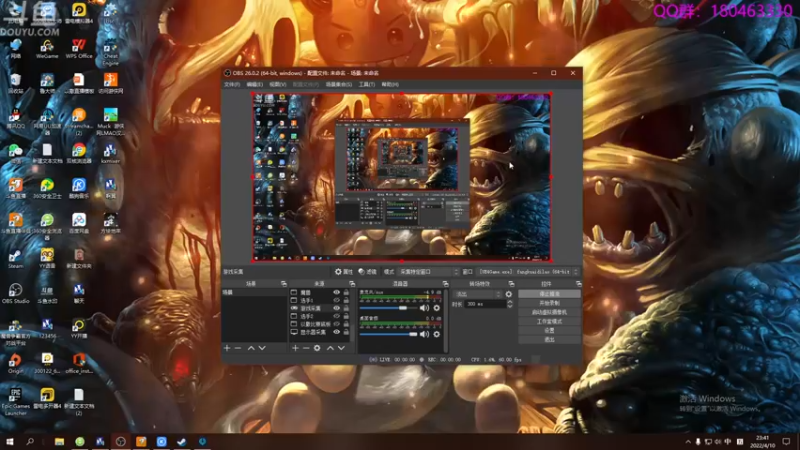This screenshot has width=800, height=450.
Task: Mute the microphone Aux speaker icon
Action: 424,308
